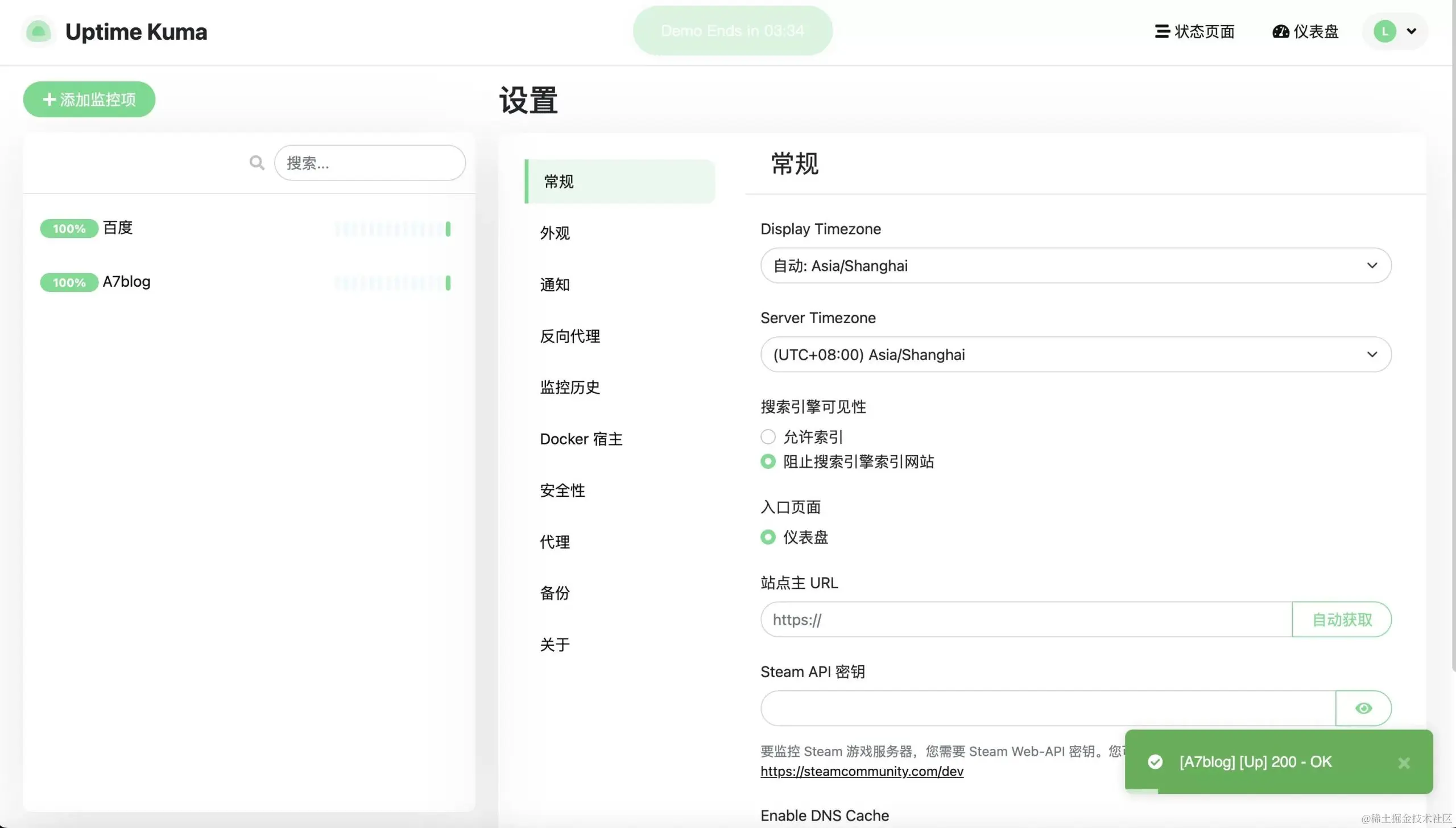Open 仪表盘 using the gauge icon in navbar
The height and width of the screenshot is (828, 1456).
click(x=1281, y=31)
